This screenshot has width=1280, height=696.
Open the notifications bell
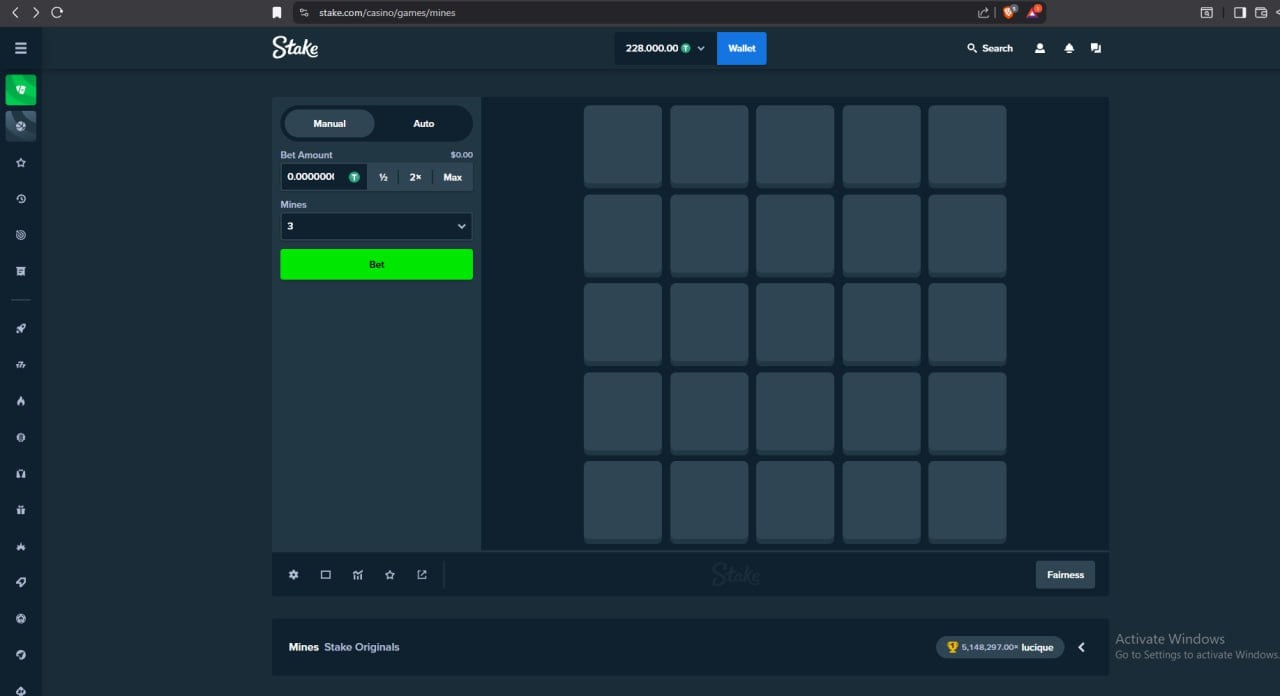point(1069,48)
